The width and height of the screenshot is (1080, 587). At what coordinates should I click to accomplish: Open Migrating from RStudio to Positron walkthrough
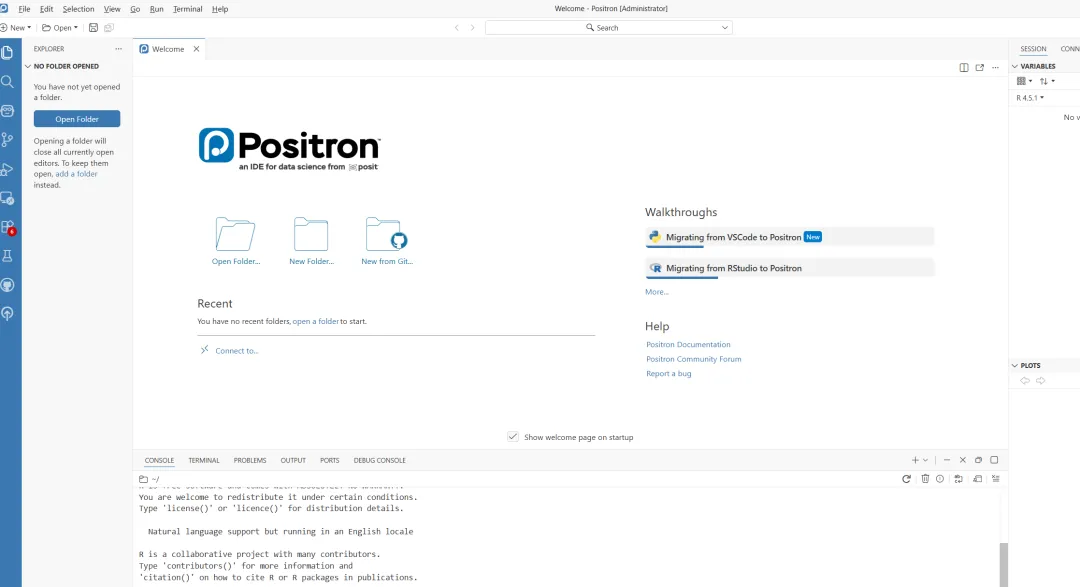coord(789,268)
